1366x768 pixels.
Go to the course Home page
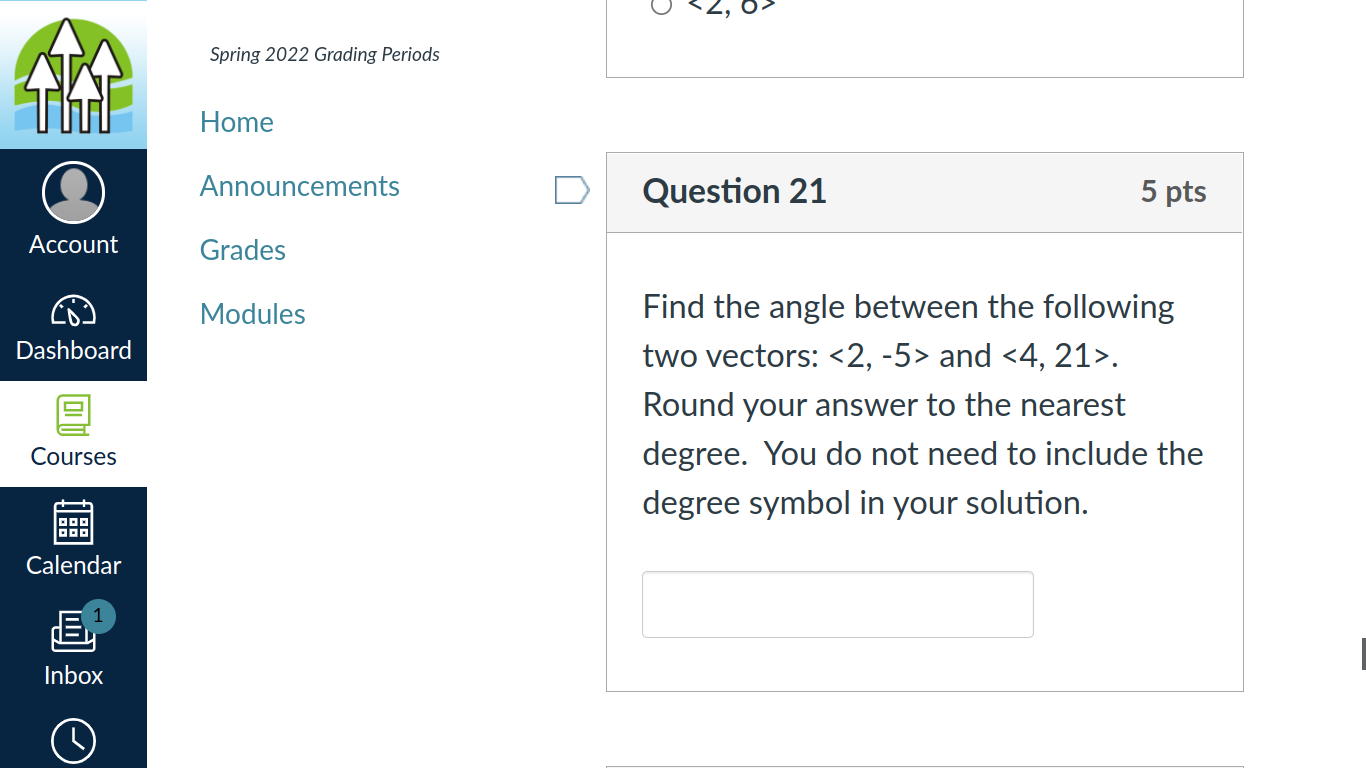[236, 121]
